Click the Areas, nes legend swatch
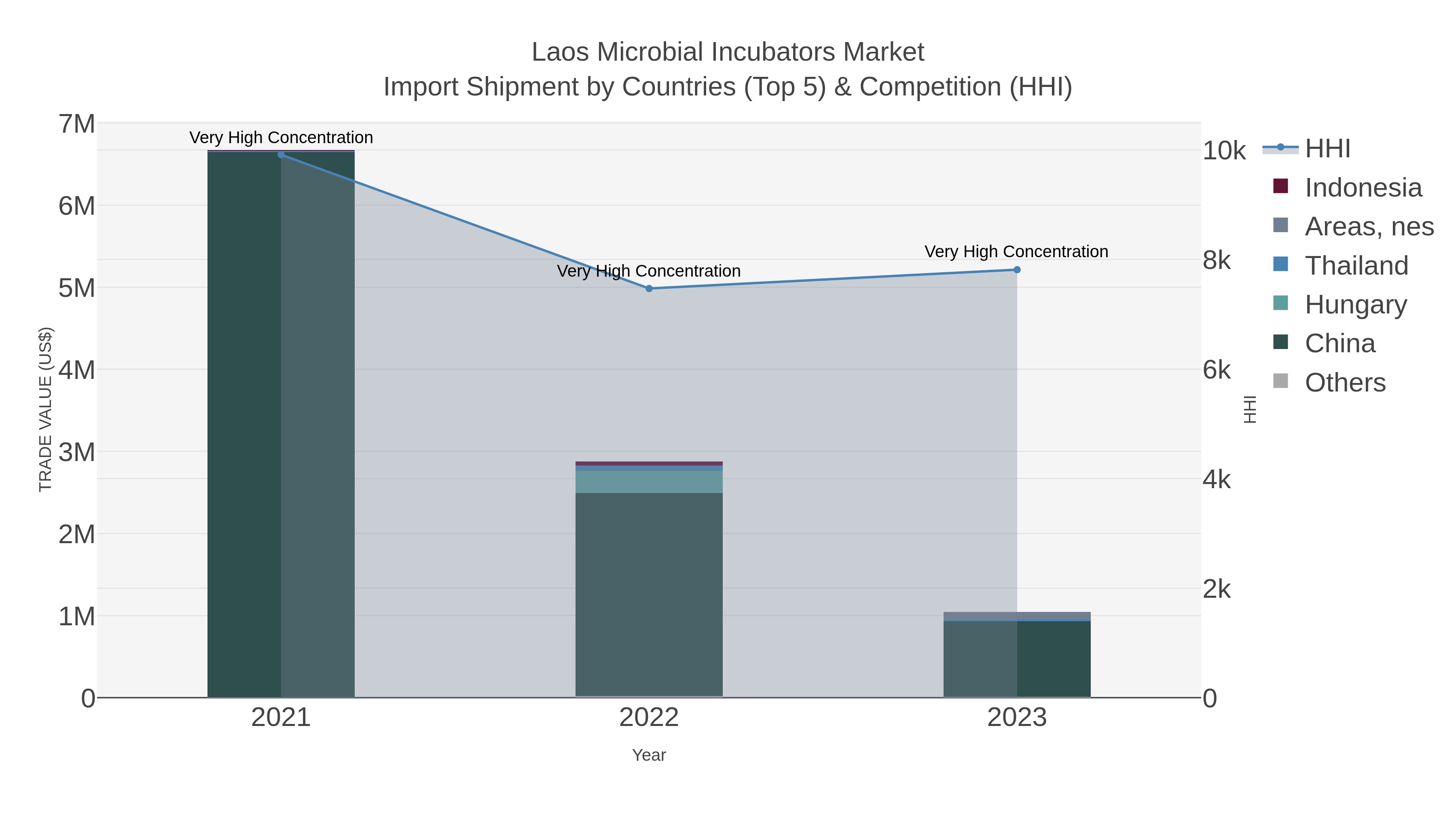 (1280, 225)
